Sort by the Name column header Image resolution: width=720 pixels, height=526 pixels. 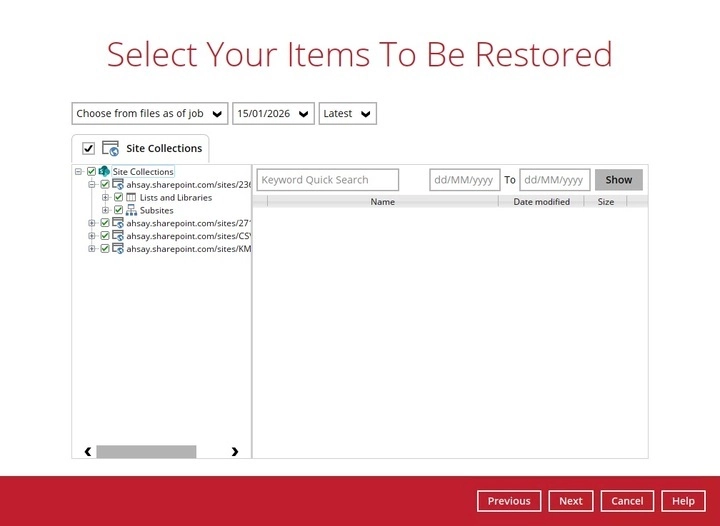(x=382, y=202)
